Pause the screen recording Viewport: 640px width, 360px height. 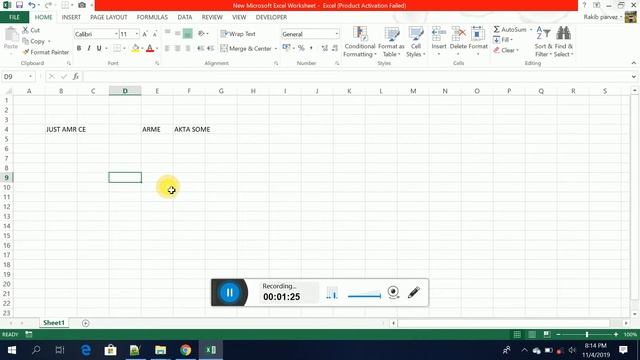[229, 292]
